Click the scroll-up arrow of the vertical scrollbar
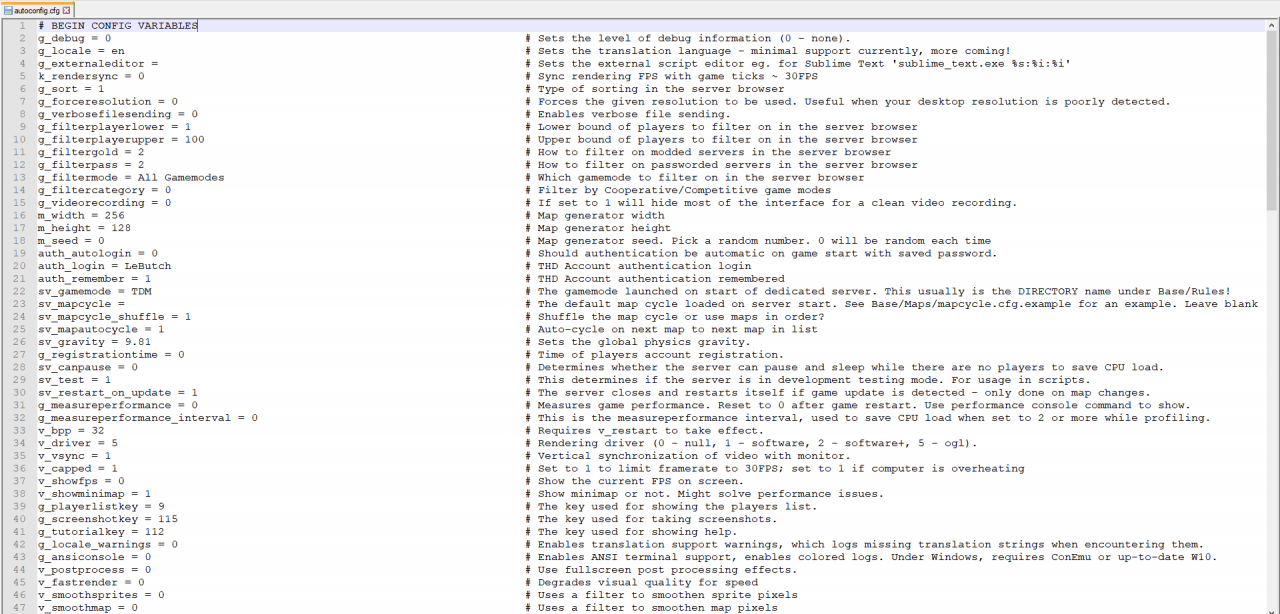1280x614 pixels. 1272,25
